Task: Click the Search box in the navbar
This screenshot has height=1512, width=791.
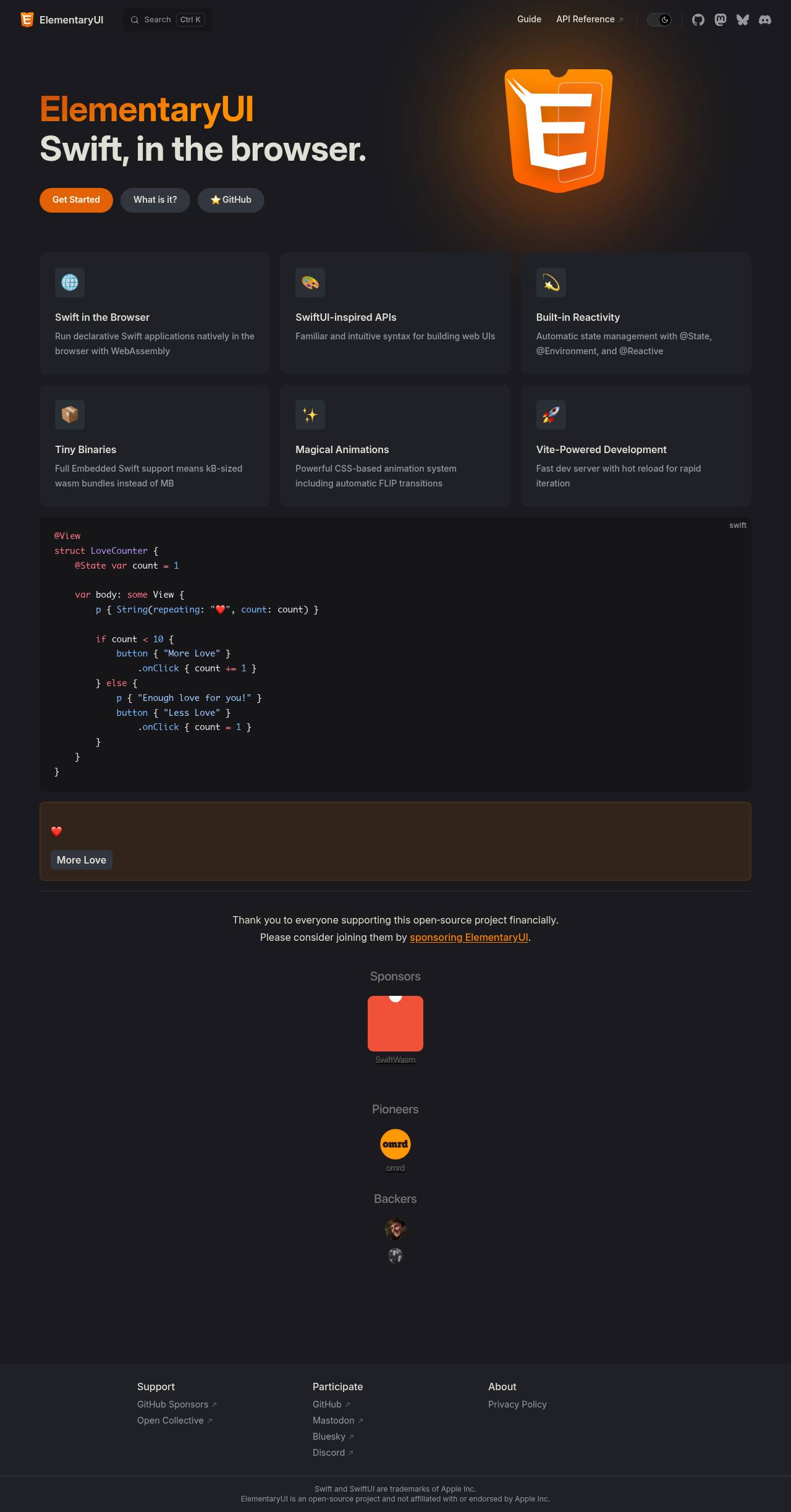Action: click(x=167, y=20)
